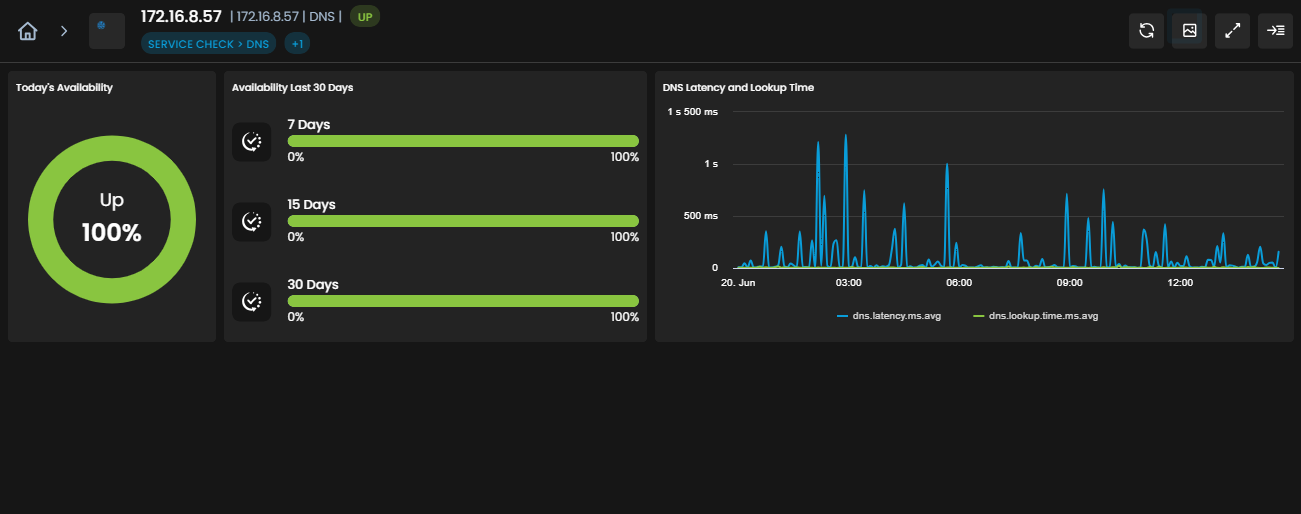The width and height of the screenshot is (1301, 514).
Task: Click the UP status badge
Action: click(365, 17)
